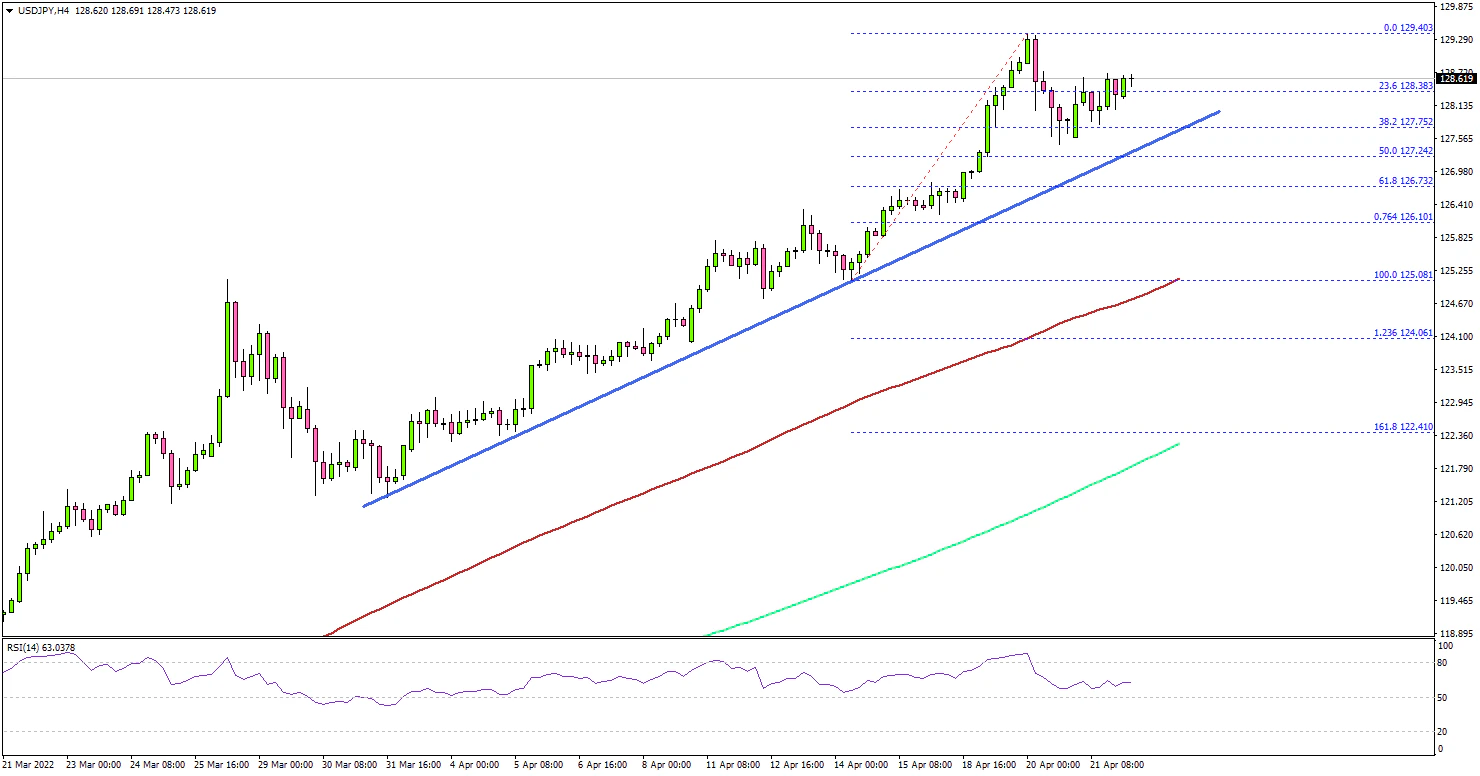The height and width of the screenshot is (776, 1480).
Task: Click the 129.875 price axis label
Action: (x=1455, y=7)
